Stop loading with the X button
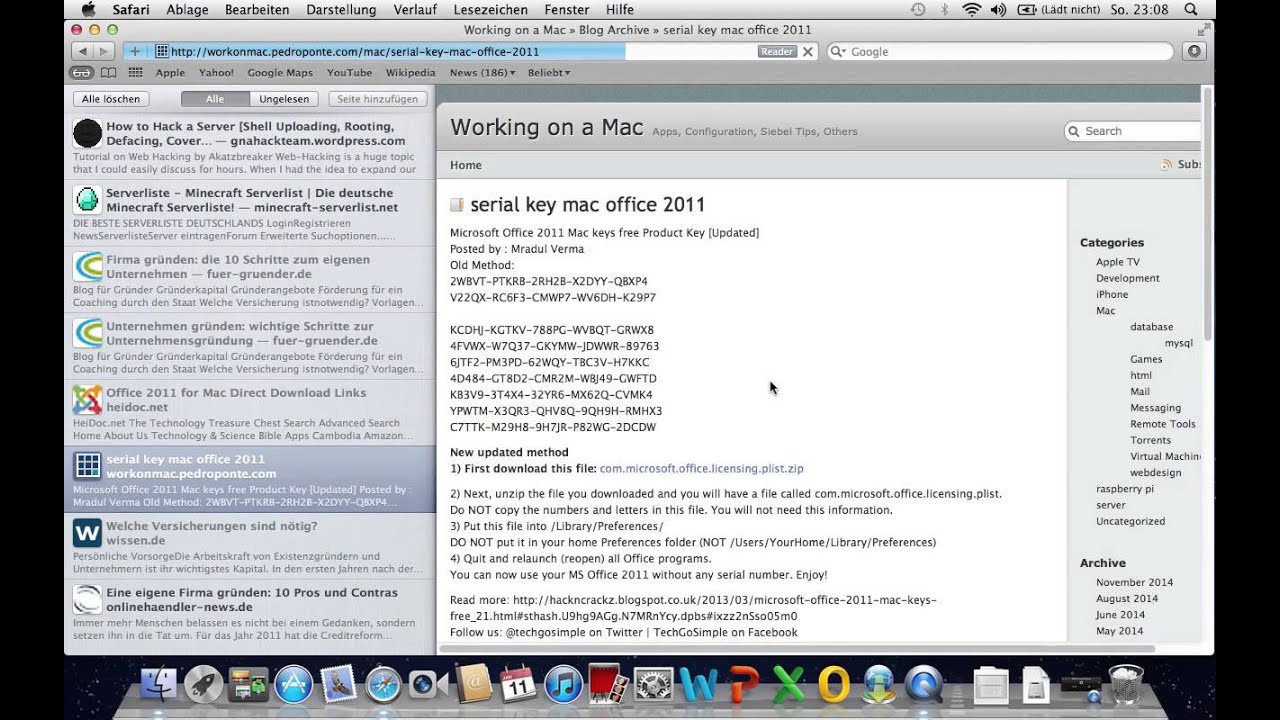 (x=808, y=51)
